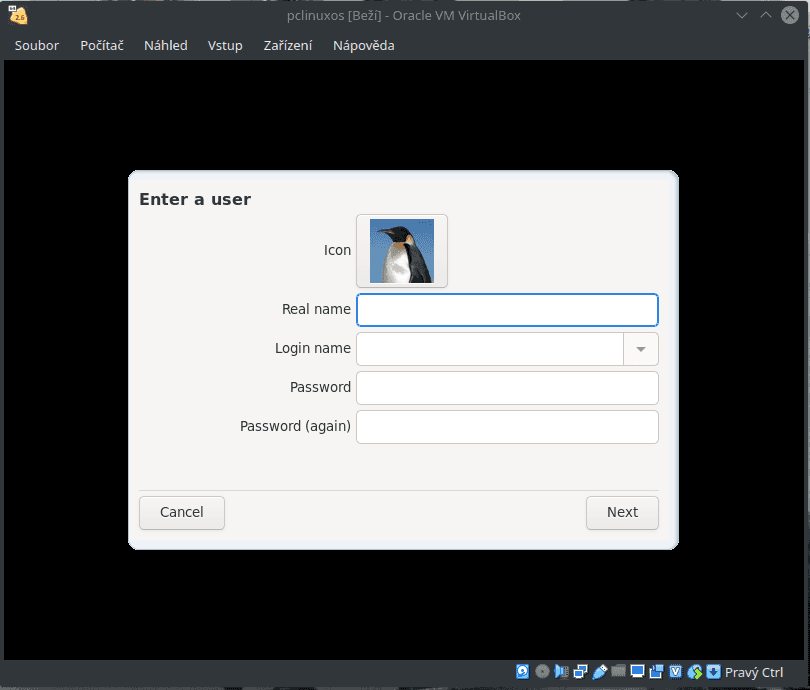Image resolution: width=810 pixels, height=690 pixels.
Task: Click the USB devices status icon
Action: click(x=599, y=671)
